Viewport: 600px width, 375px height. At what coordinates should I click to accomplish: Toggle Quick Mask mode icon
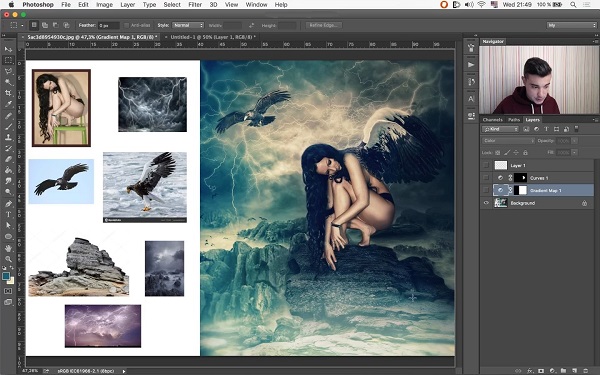[x=8, y=291]
